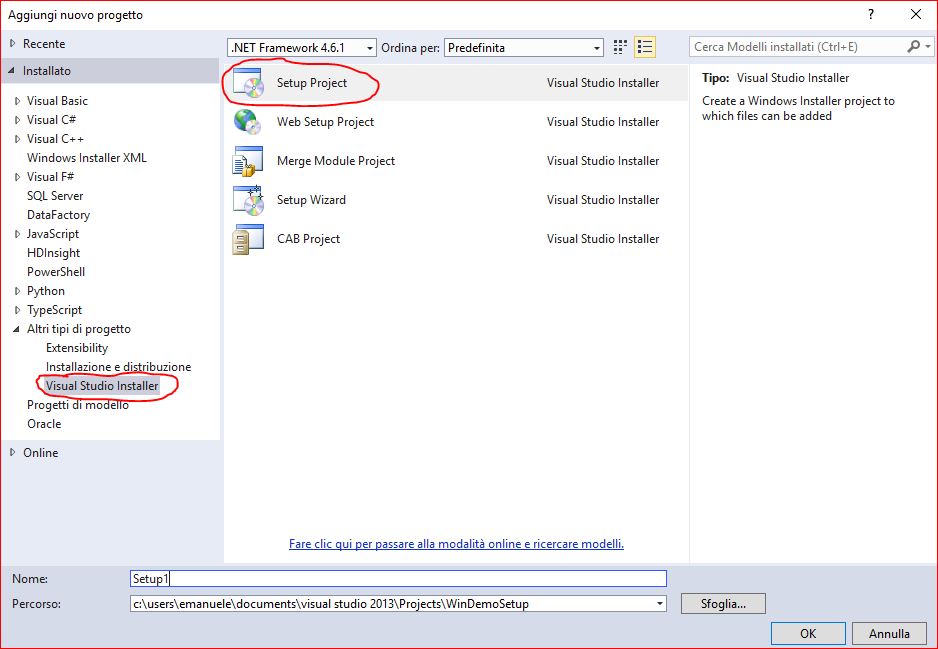Click the Annulla cancel button
Image resolution: width=938 pixels, height=649 pixels.
pos(890,634)
